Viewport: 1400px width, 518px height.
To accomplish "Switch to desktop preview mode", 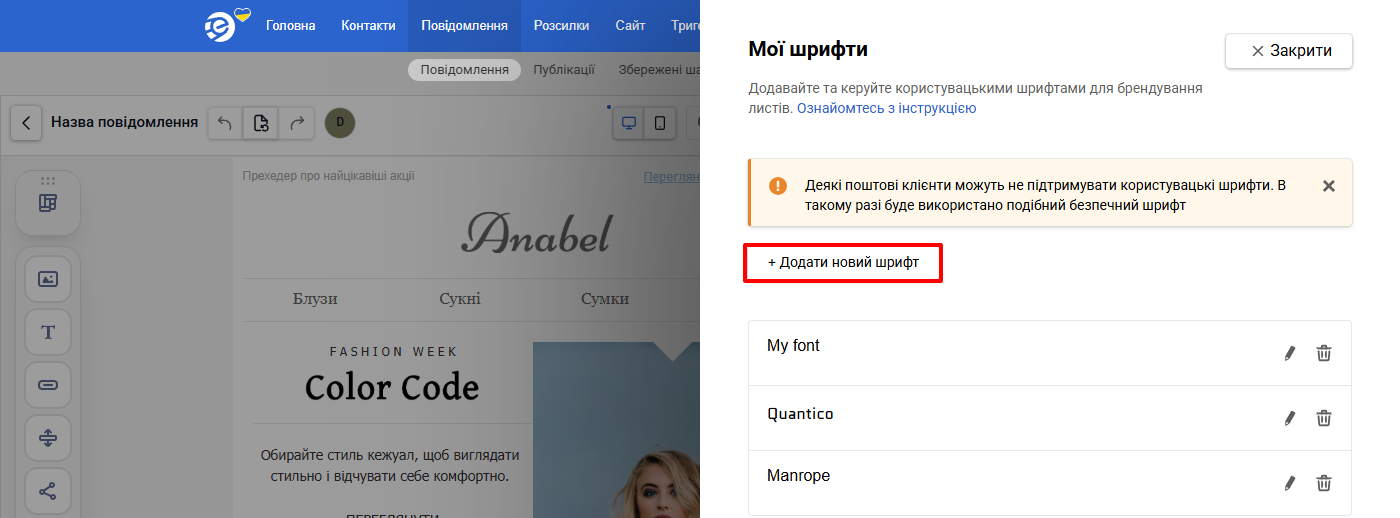I will (x=629, y=123).
